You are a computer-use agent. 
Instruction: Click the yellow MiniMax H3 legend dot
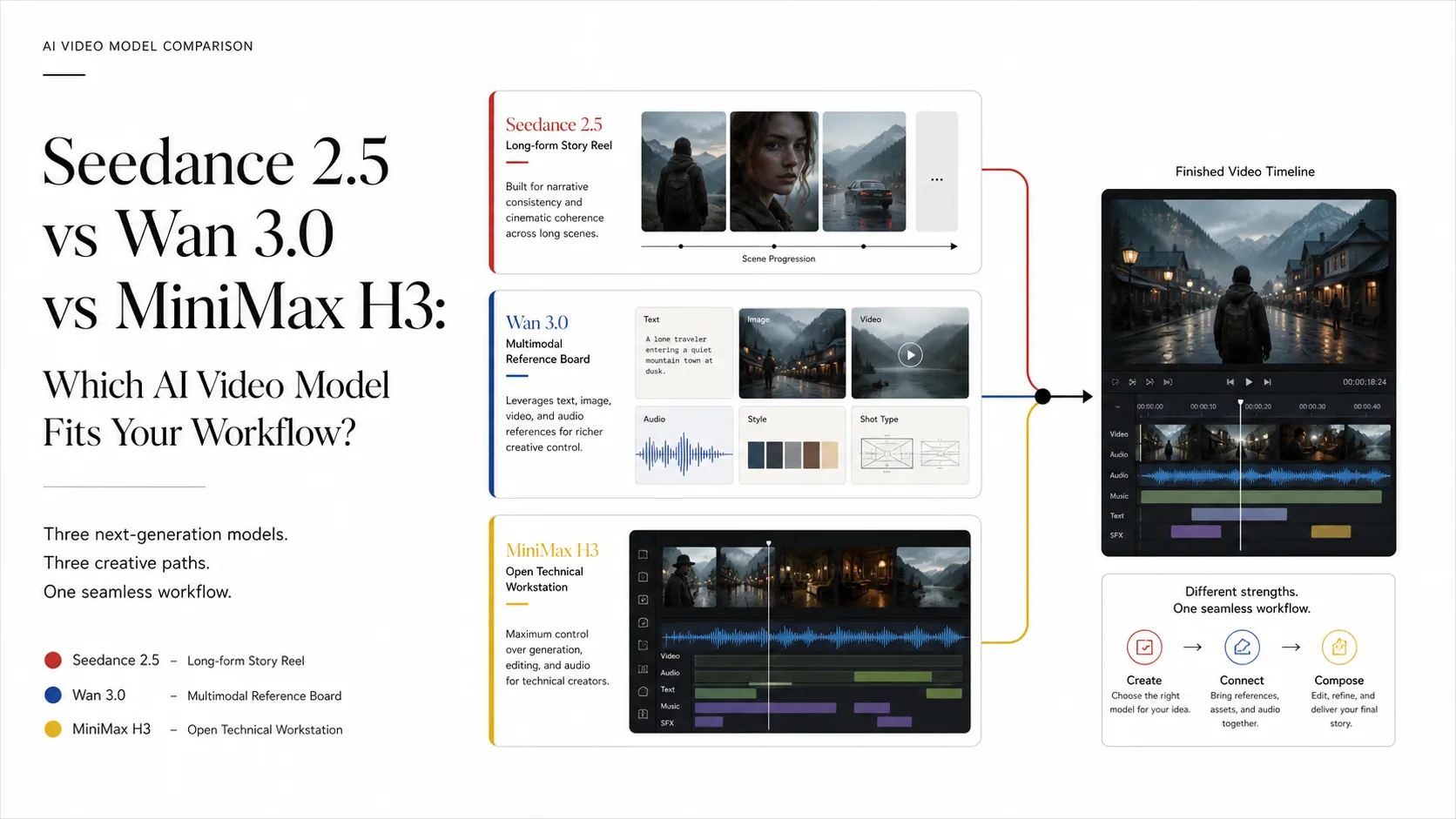pos(53,729)
